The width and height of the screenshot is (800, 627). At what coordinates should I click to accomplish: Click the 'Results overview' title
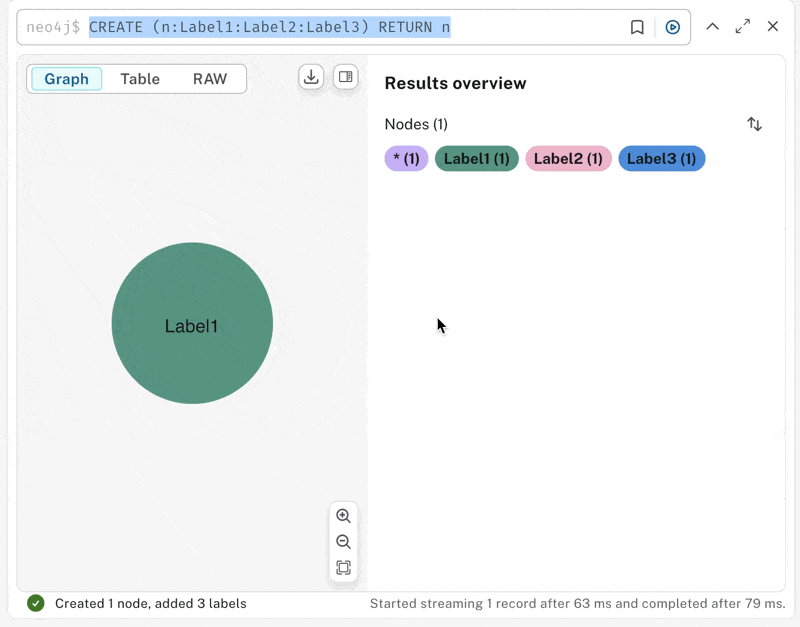point(455,83)
